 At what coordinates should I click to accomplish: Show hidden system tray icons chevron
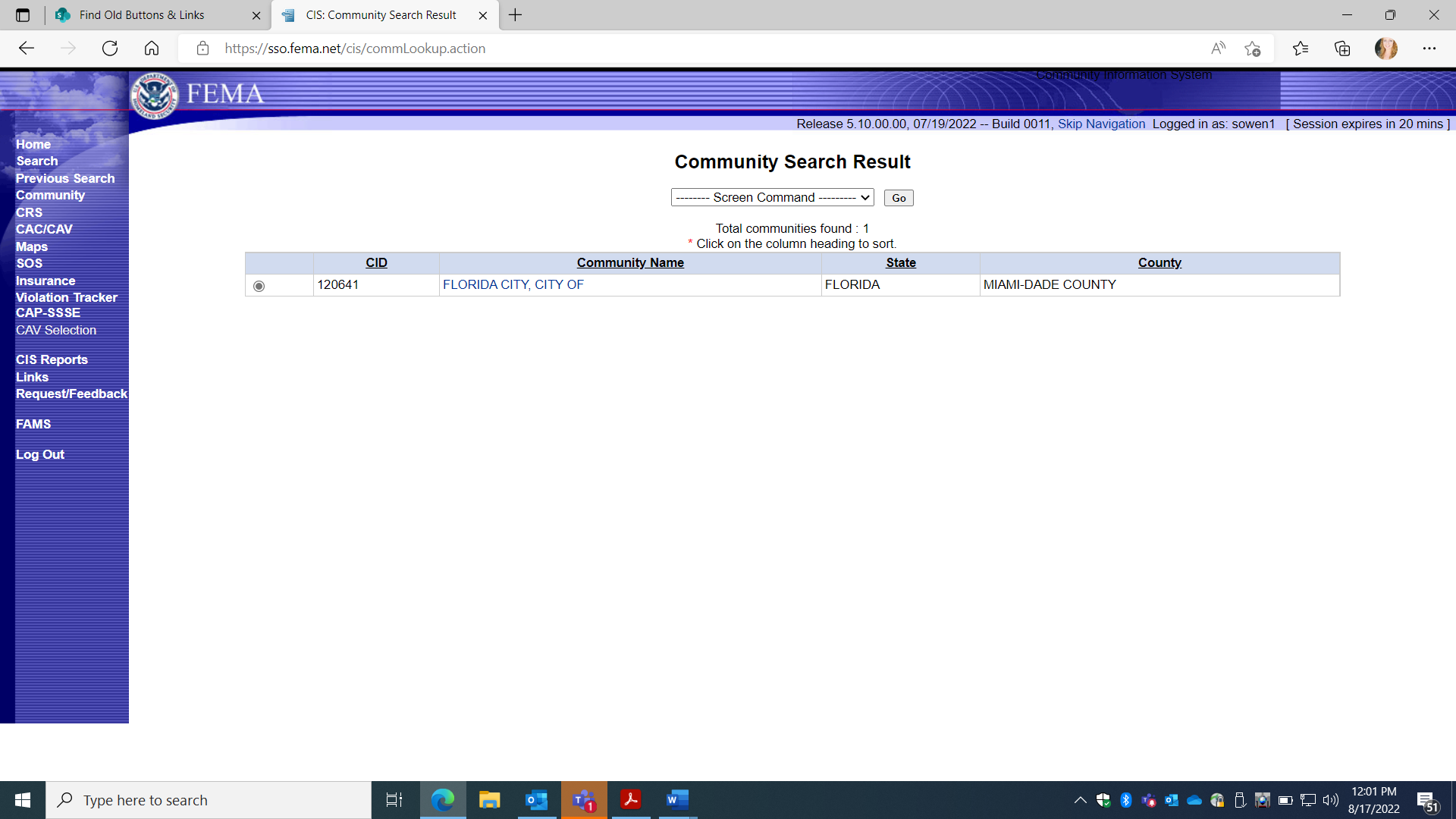(1080, 800)
